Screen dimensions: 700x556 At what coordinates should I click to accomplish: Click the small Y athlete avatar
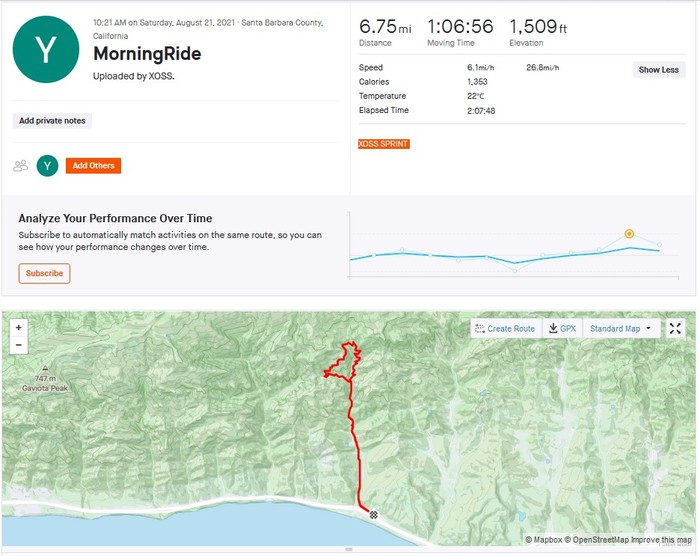point(47,166)
